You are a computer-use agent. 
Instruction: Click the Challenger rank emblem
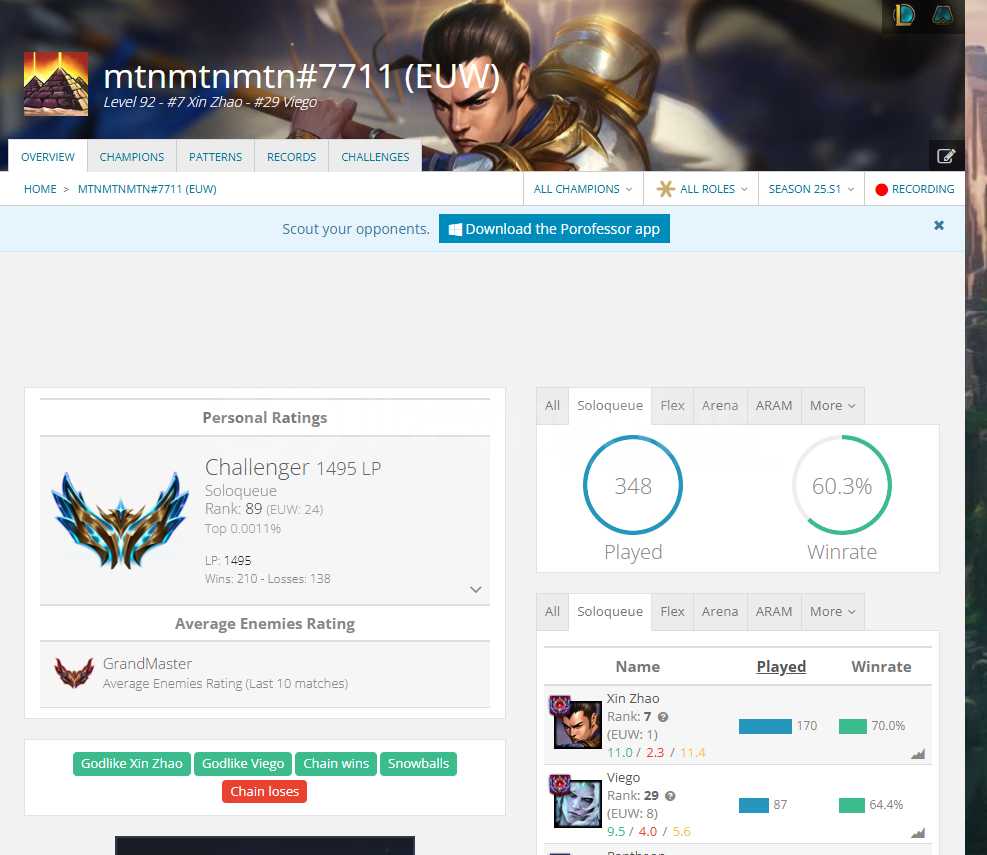point(120,520)
